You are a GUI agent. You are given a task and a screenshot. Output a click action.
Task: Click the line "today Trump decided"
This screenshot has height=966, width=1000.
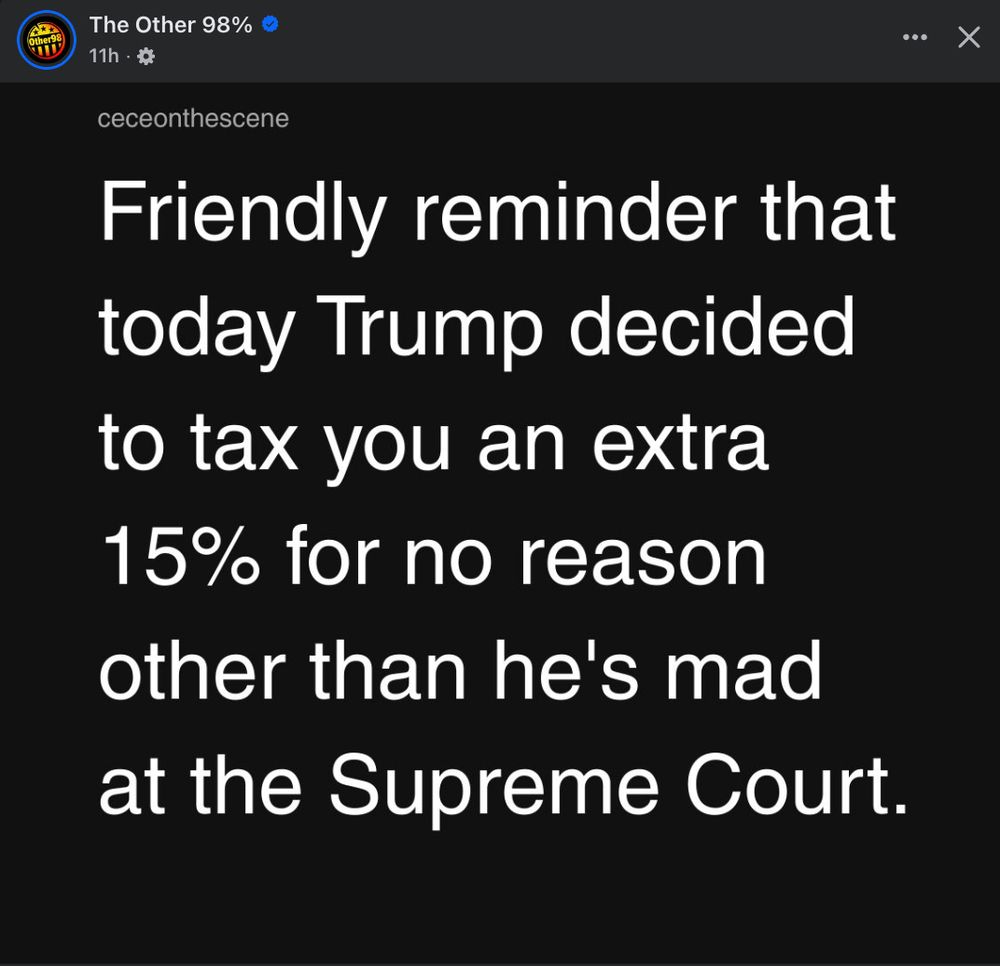pyautogui.click(x=477, y=329)
